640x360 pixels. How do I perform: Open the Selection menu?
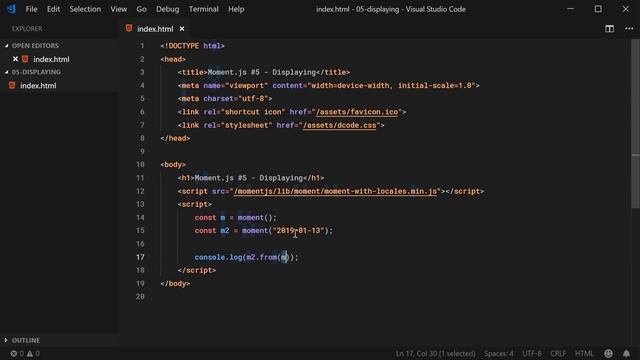(85, 9)
